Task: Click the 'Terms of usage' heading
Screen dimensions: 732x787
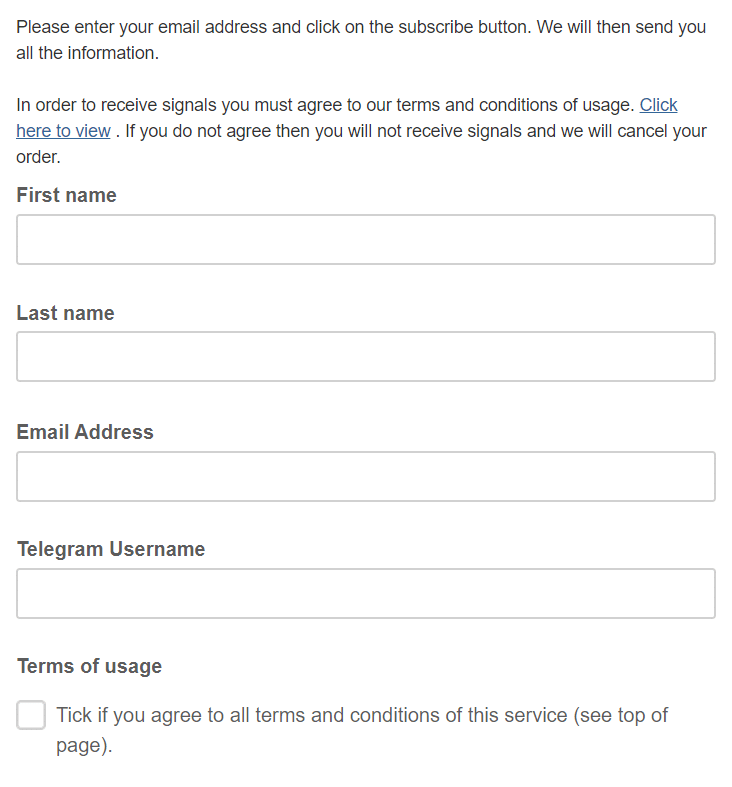Action: tap(89, 666)
